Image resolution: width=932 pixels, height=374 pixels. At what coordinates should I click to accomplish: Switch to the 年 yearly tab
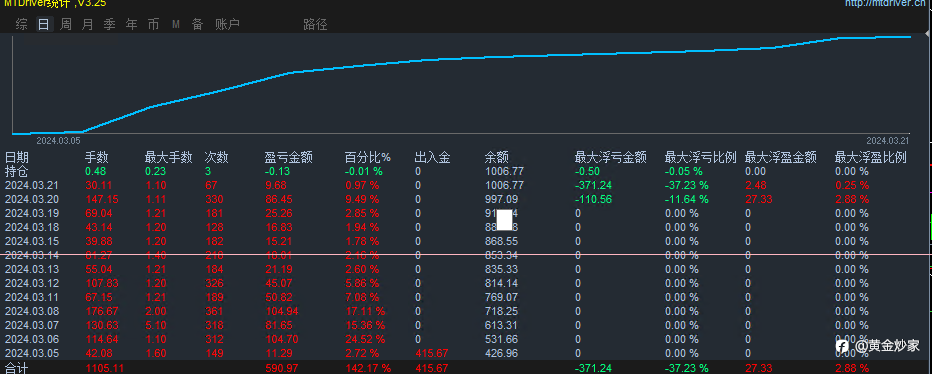pos(131,24)
